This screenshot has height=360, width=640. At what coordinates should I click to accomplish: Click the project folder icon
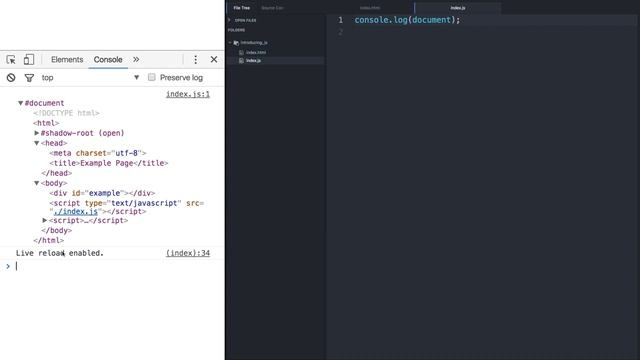(236, 42)
